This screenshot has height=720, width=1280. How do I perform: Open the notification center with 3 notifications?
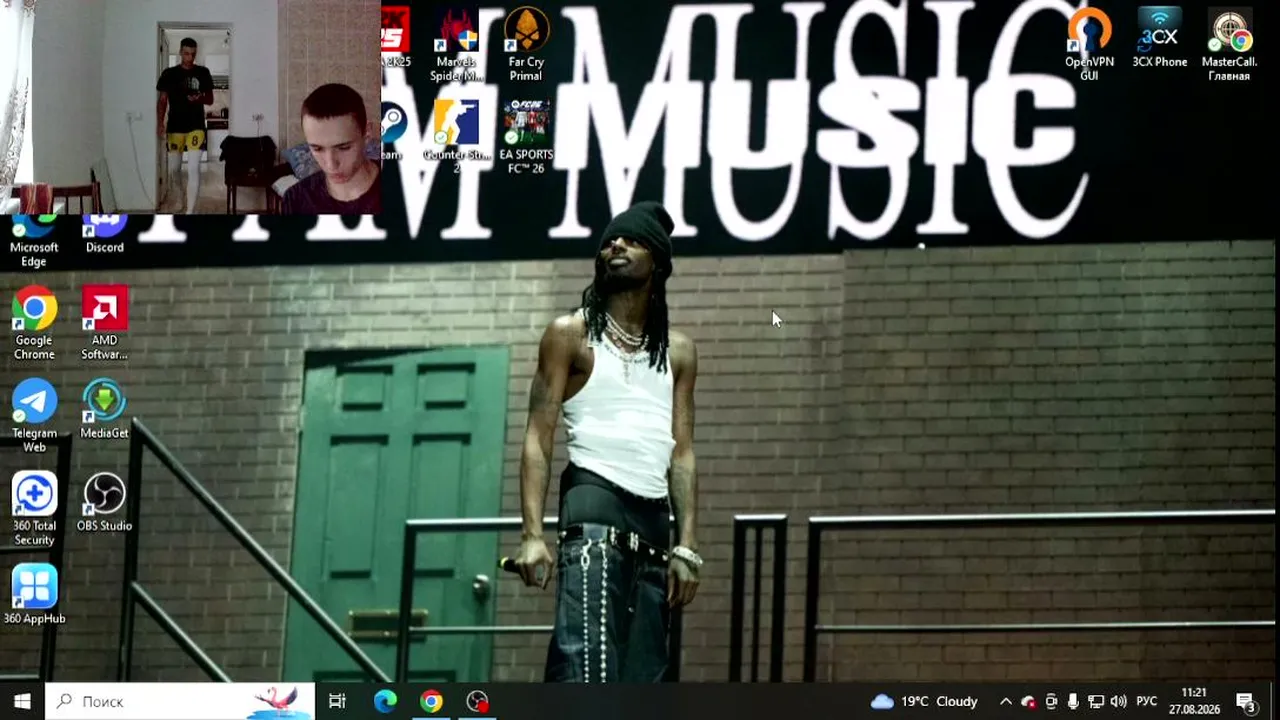click(x=1246, y=701)
